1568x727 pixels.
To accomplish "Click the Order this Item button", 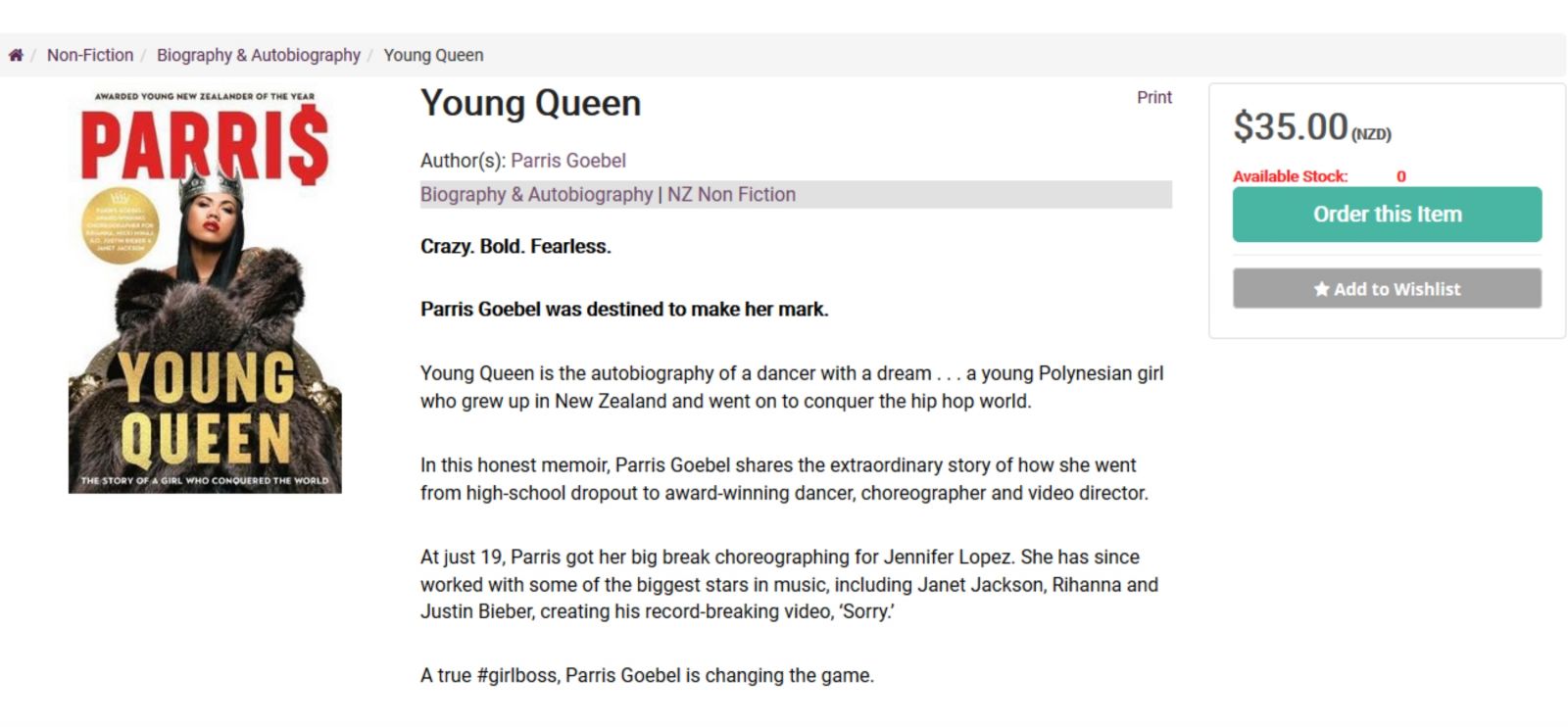I will click(1387, 214).
